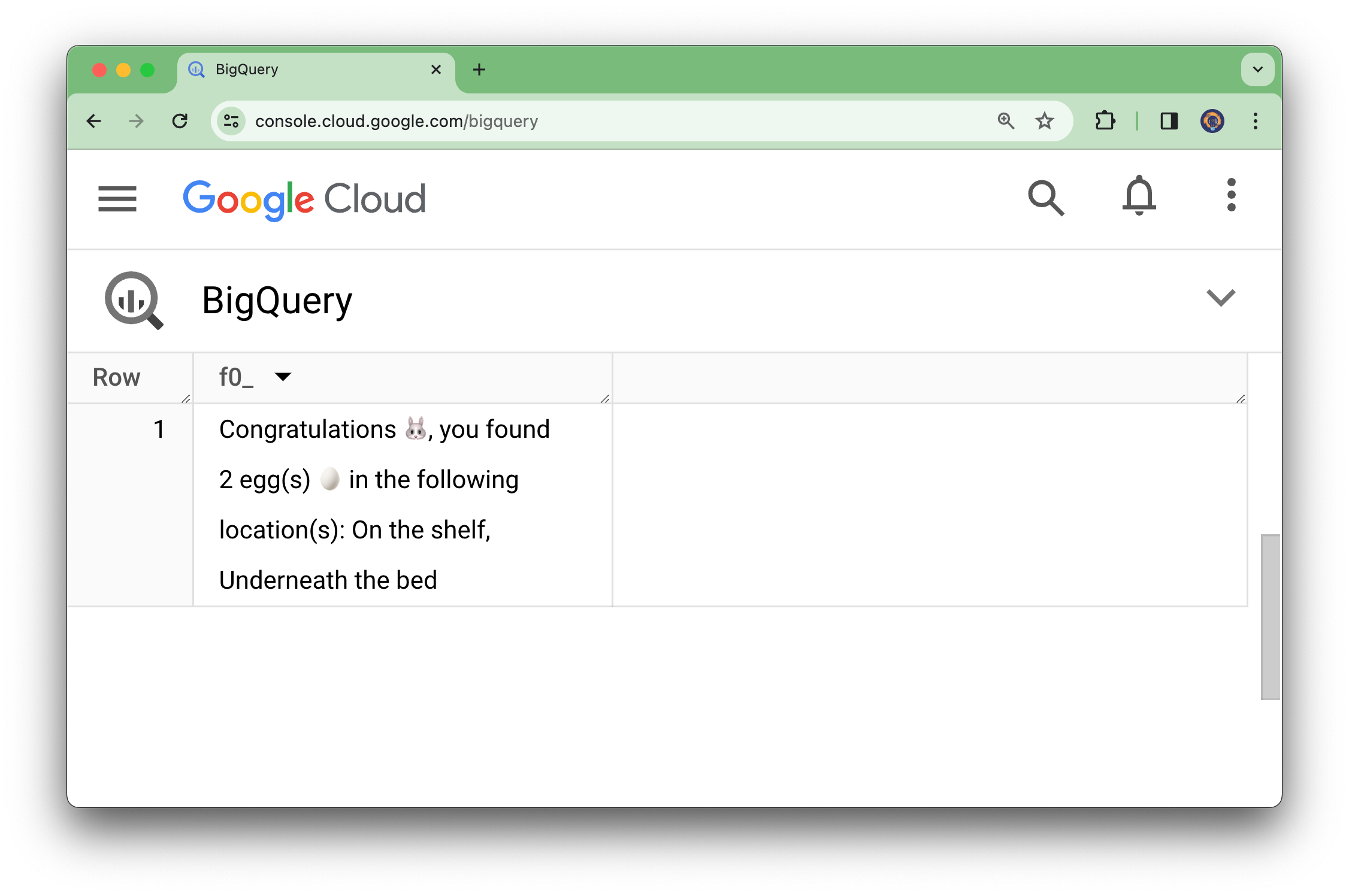The height and width of the screenshot is (896, 1349).
Task: Open the f0_ column dropdown arrow
Action: [283, 377]
